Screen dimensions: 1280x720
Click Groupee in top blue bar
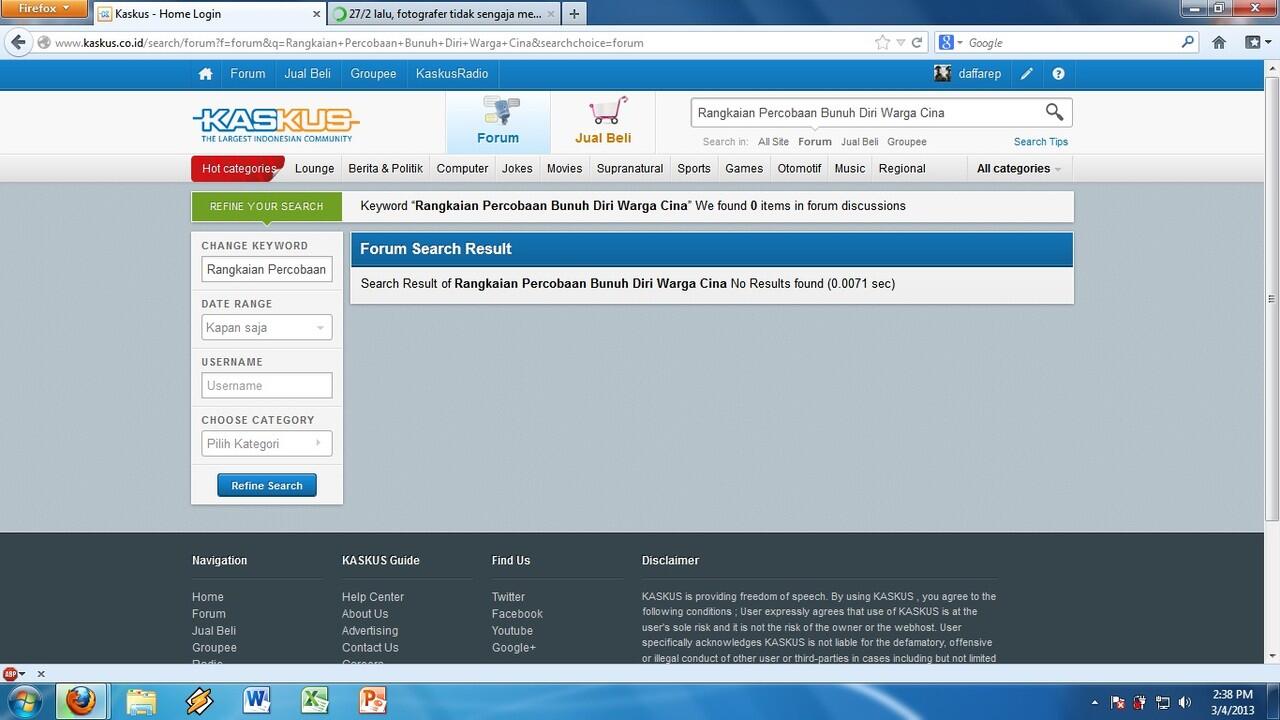(x=373, y=74)
